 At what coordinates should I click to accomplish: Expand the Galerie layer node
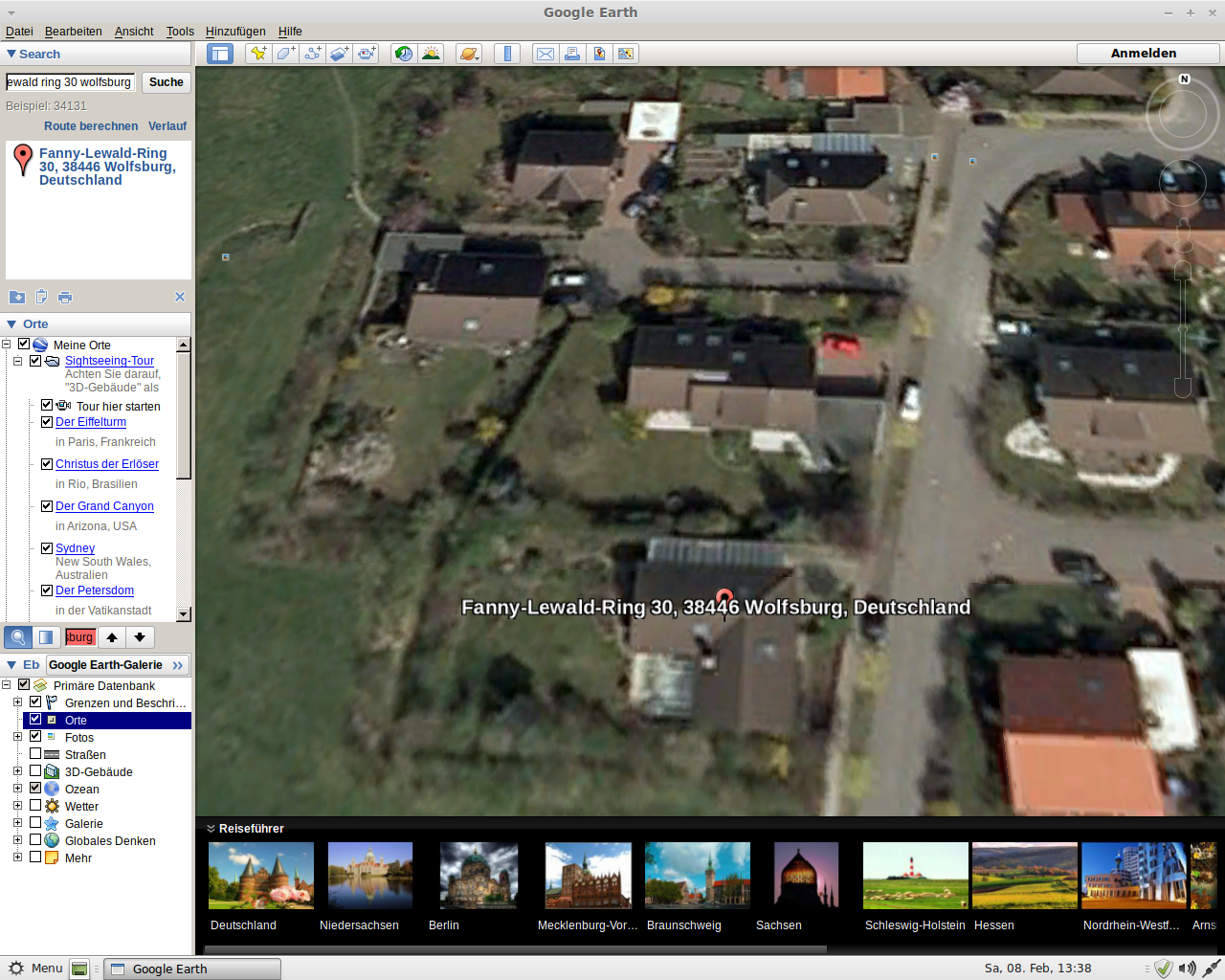click(17, 822)
